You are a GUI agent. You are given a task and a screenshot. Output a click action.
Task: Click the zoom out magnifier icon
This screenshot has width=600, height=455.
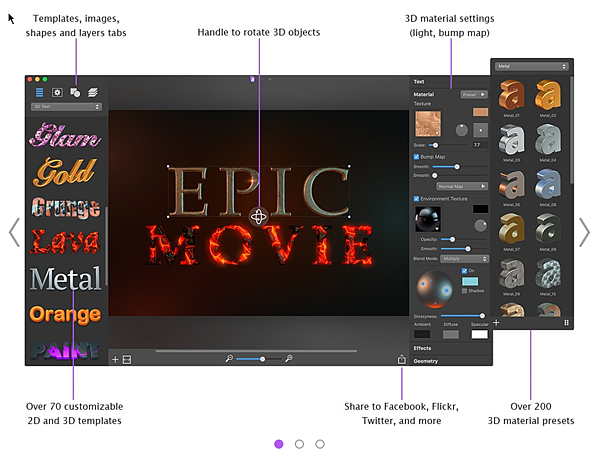coord(229,359)
